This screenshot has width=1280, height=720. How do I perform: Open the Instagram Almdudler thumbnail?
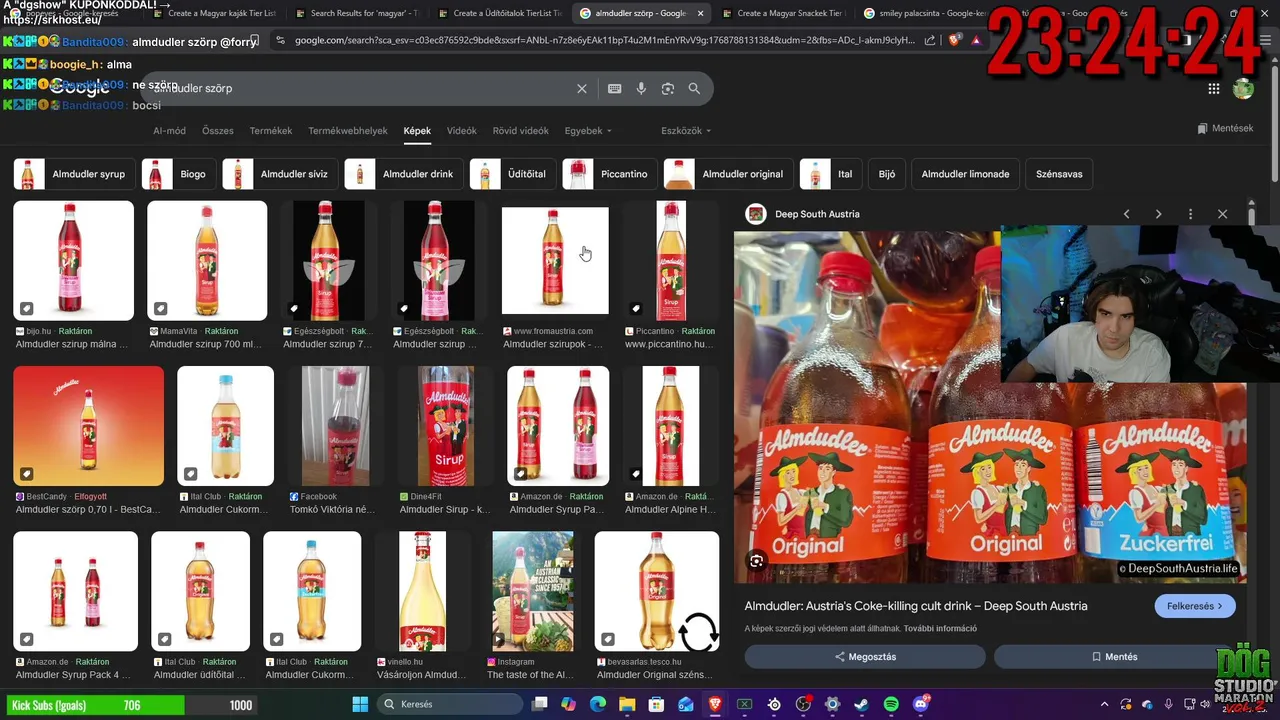pos(533,591)
